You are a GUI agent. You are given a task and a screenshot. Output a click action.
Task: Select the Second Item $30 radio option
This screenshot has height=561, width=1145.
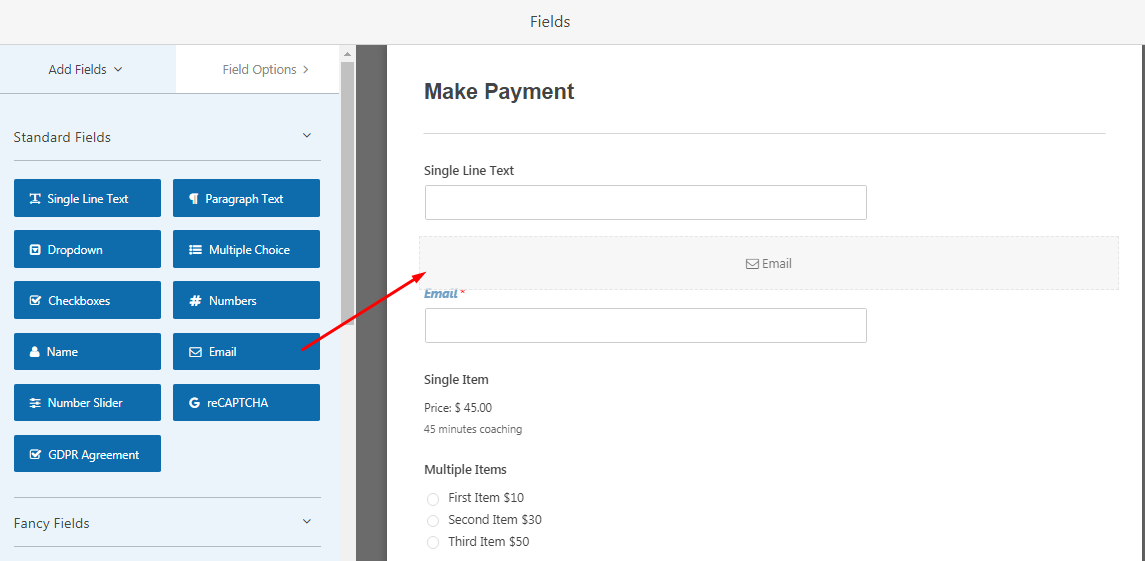click(x=433, y=520)
